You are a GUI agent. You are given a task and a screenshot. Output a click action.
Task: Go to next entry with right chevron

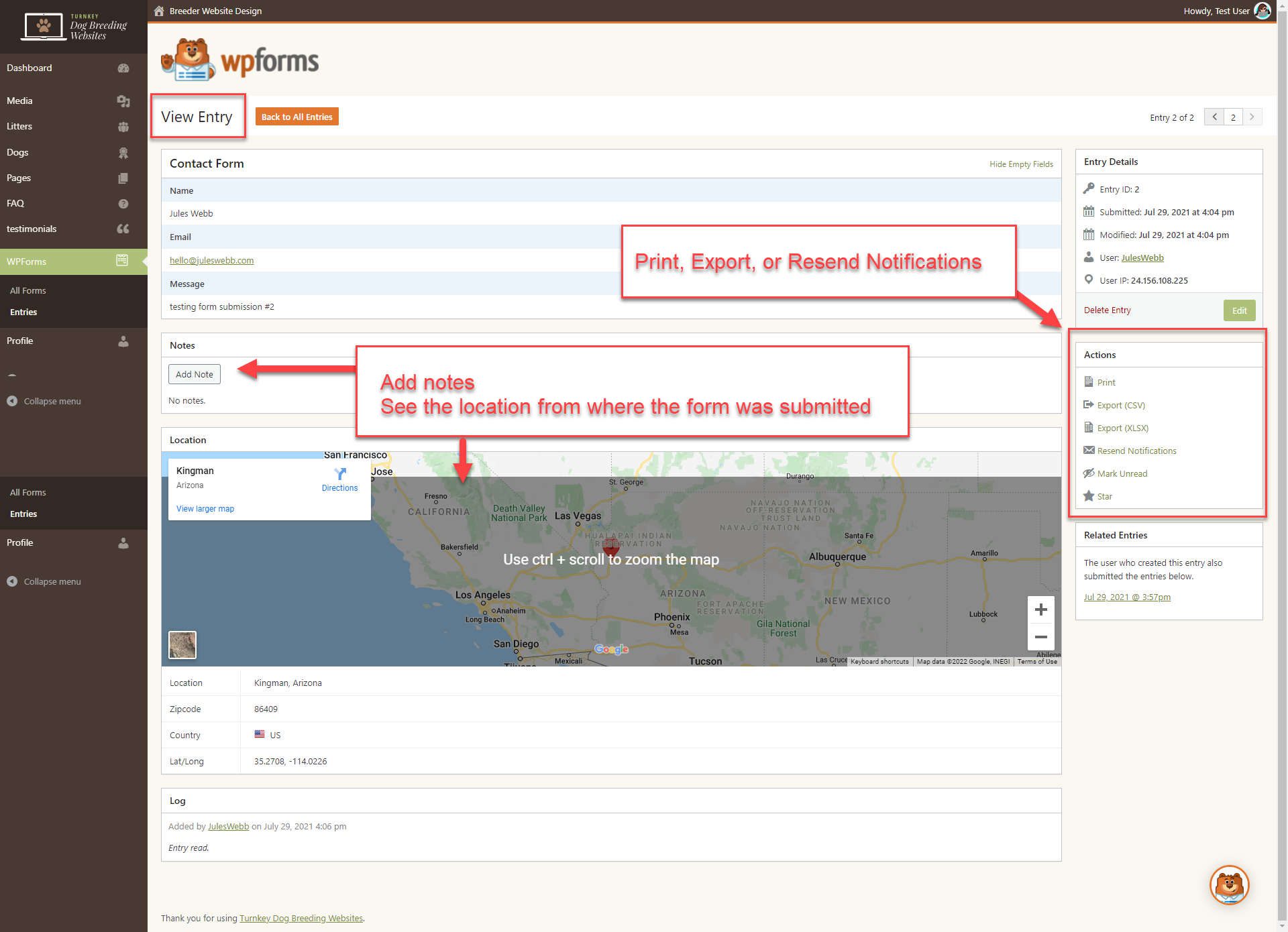point(1252,117)
